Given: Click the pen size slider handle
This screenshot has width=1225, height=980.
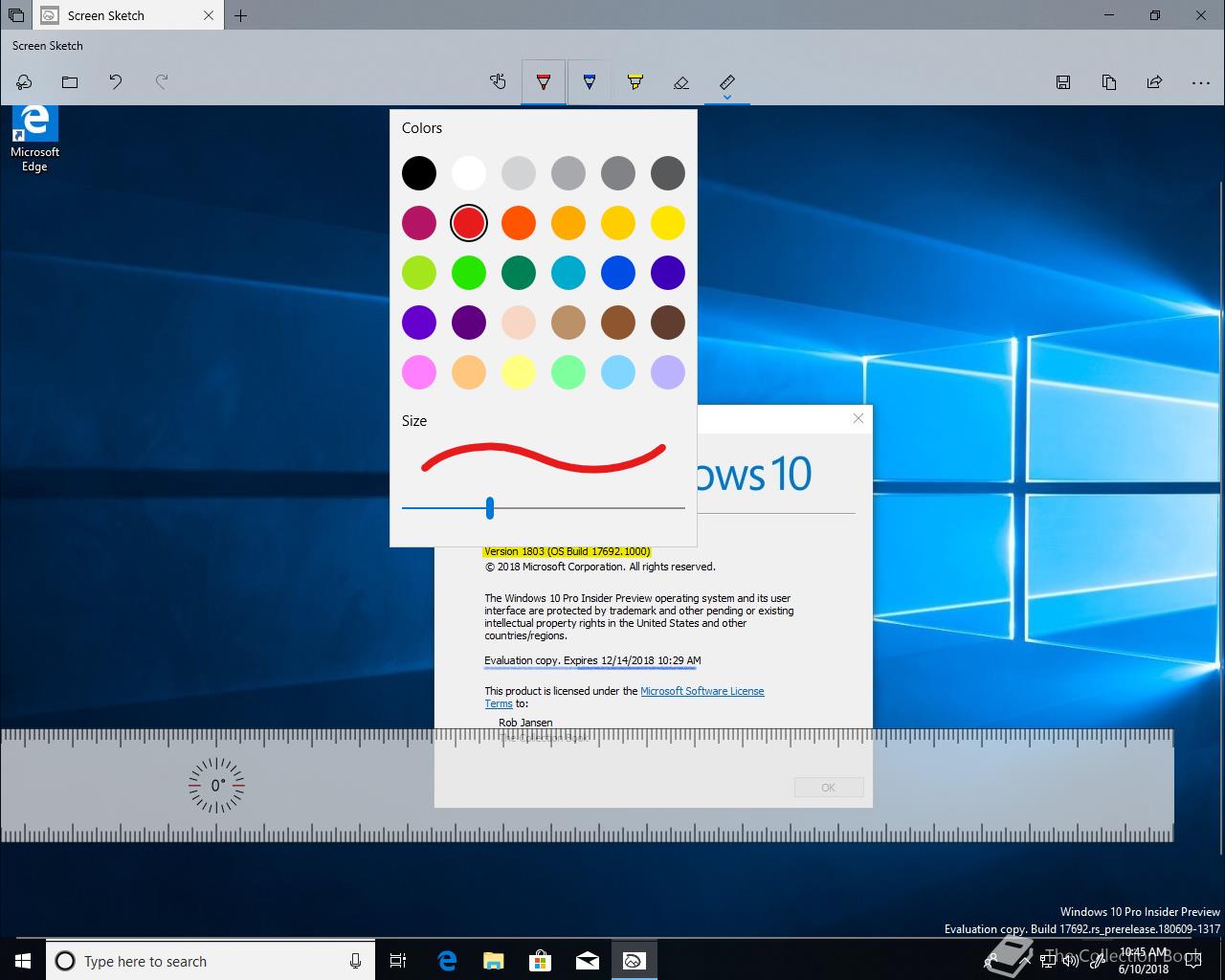Looking at the screenshot, I should [490, 507].
